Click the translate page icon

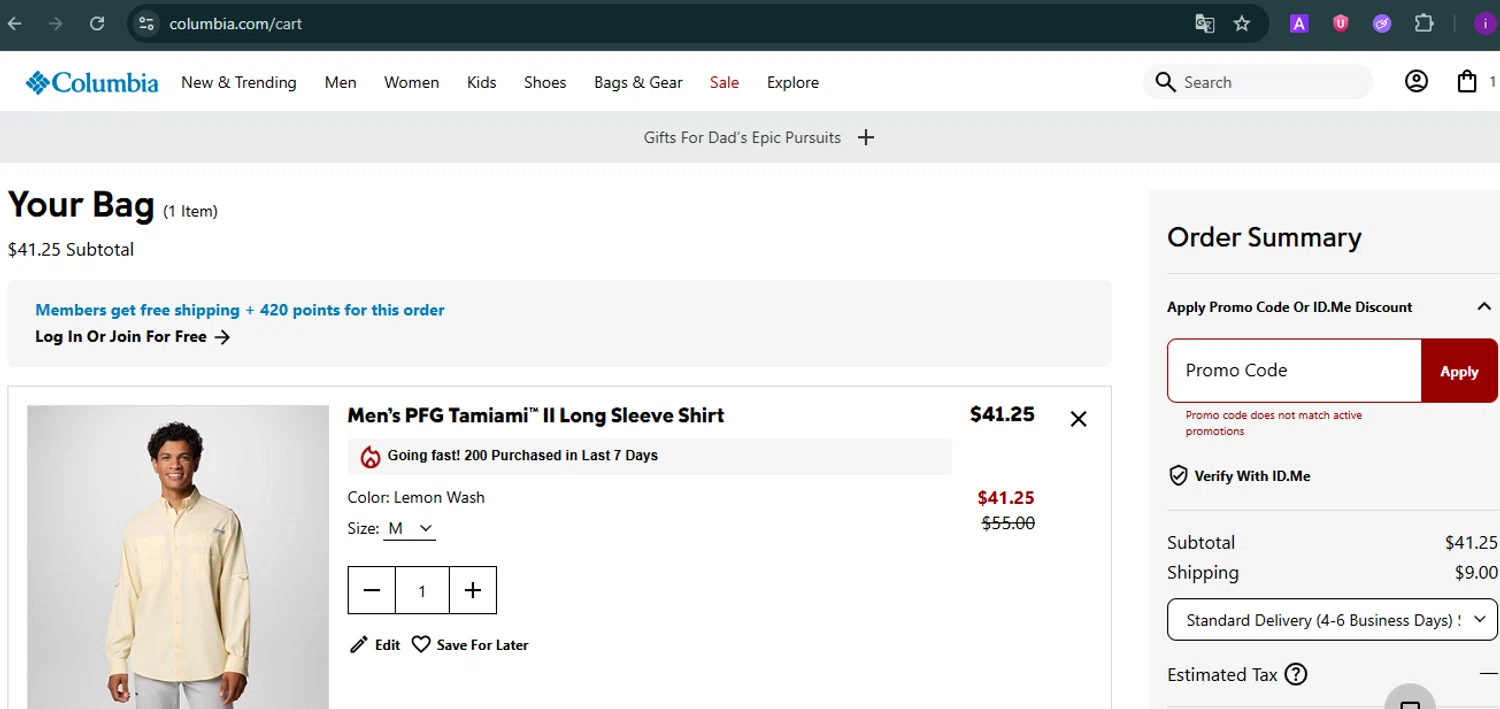(1205, 24)
